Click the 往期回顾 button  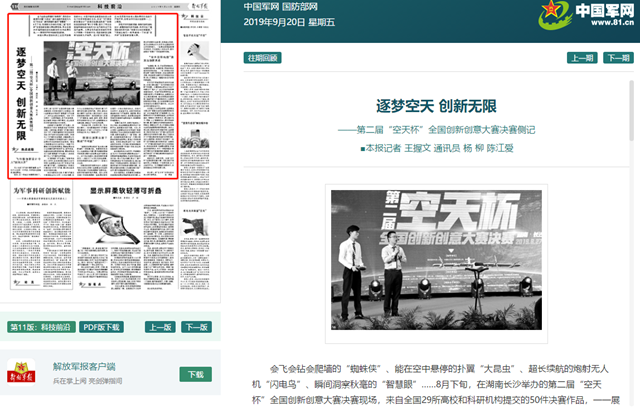click(263, 58)
